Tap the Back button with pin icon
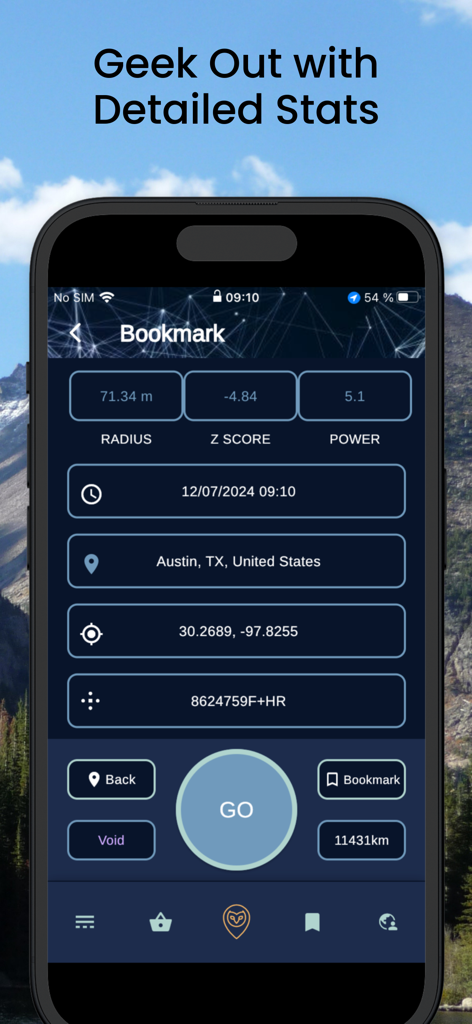Image resolution: width=472 pixels, height=1024 pixels. click(112, 779)
